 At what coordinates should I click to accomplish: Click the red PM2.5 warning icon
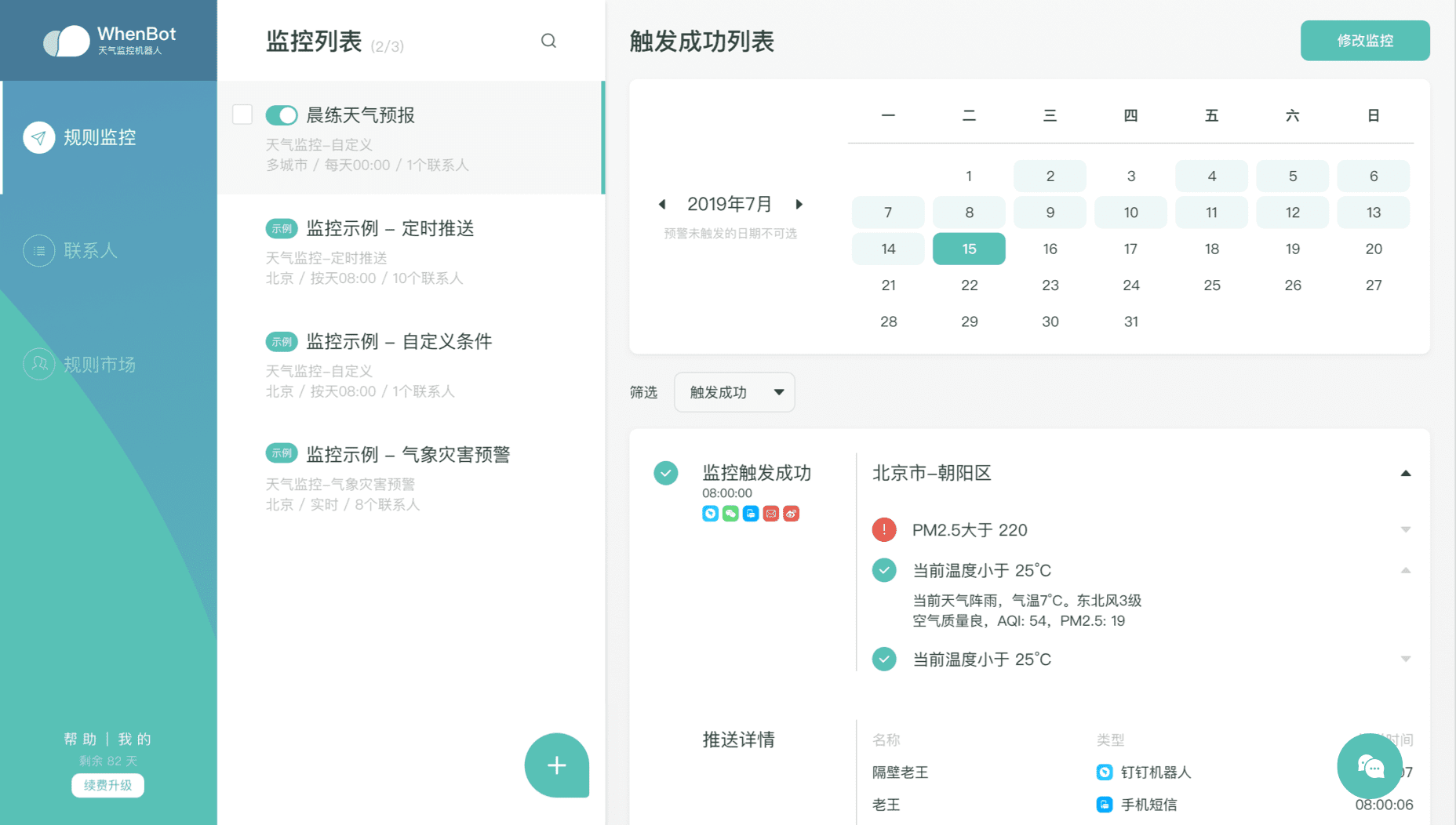(884, 530)
